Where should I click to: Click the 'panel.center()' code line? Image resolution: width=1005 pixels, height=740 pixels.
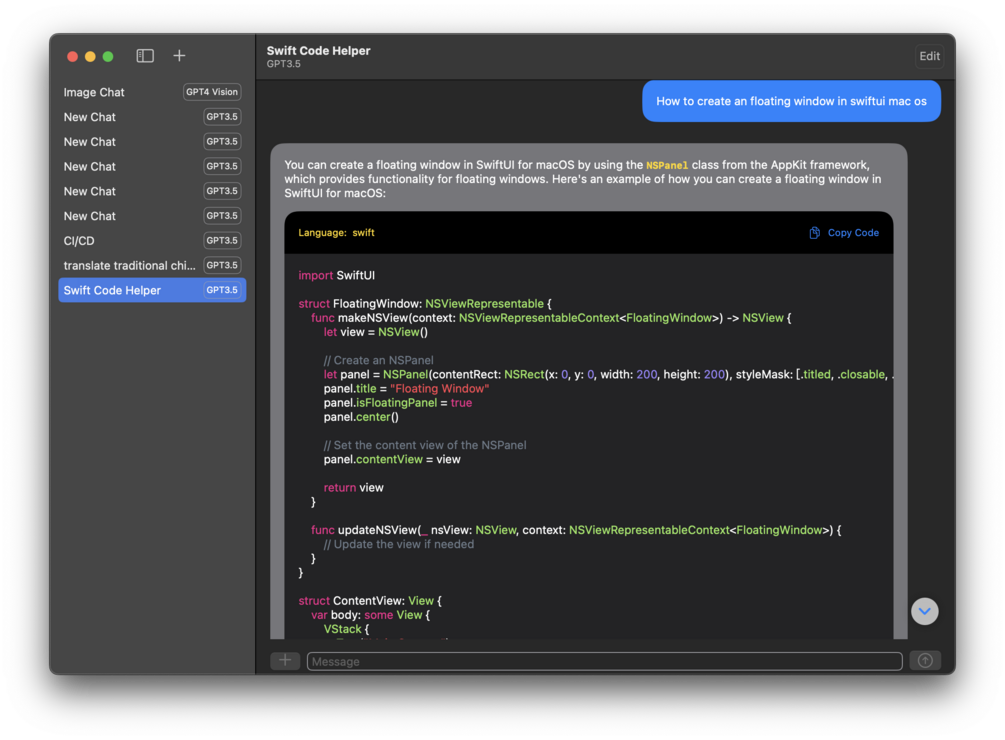point(361,417)
